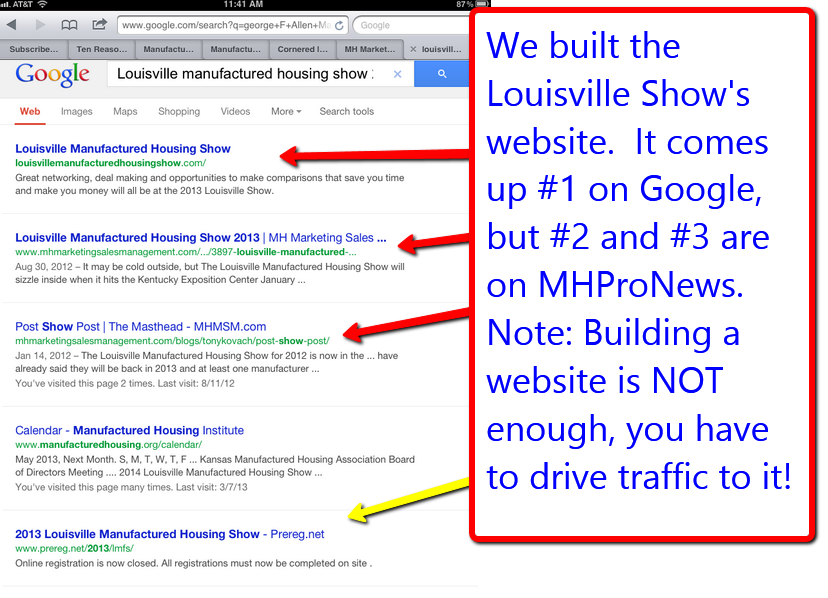Switch to the Ten Reaso... tab
Screen dimensions: 828x598
tap(101, 49)
